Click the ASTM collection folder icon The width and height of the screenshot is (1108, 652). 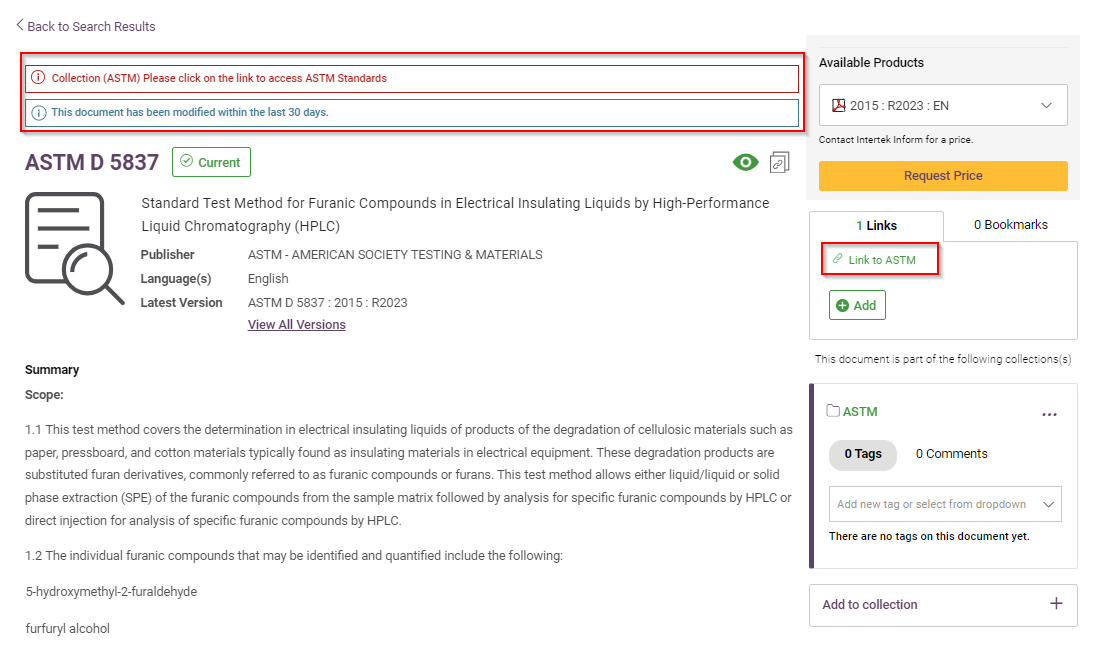click(x=833, y=411)
